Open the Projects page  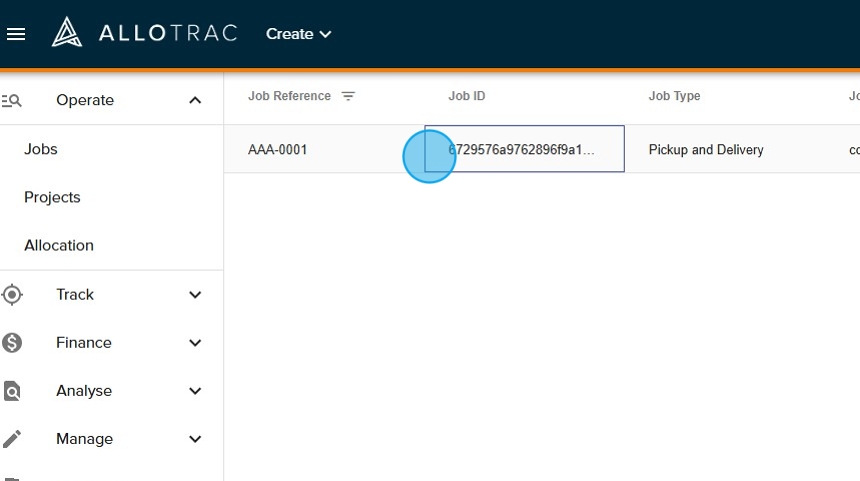point(52,197)
